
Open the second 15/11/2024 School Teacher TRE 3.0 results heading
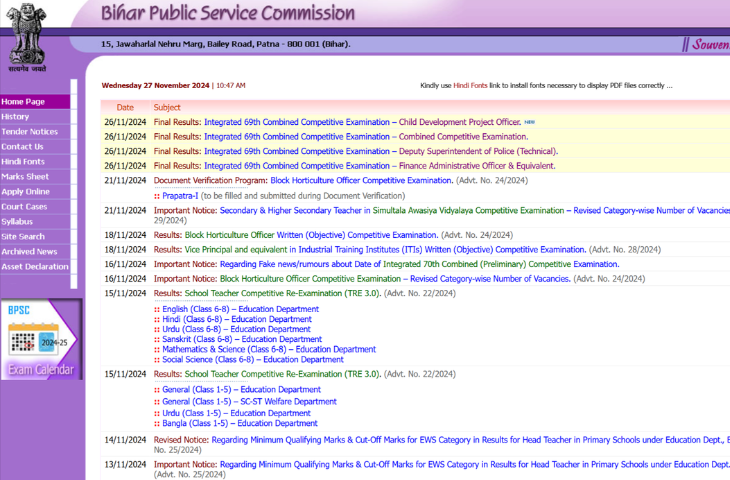coord(283,374)
